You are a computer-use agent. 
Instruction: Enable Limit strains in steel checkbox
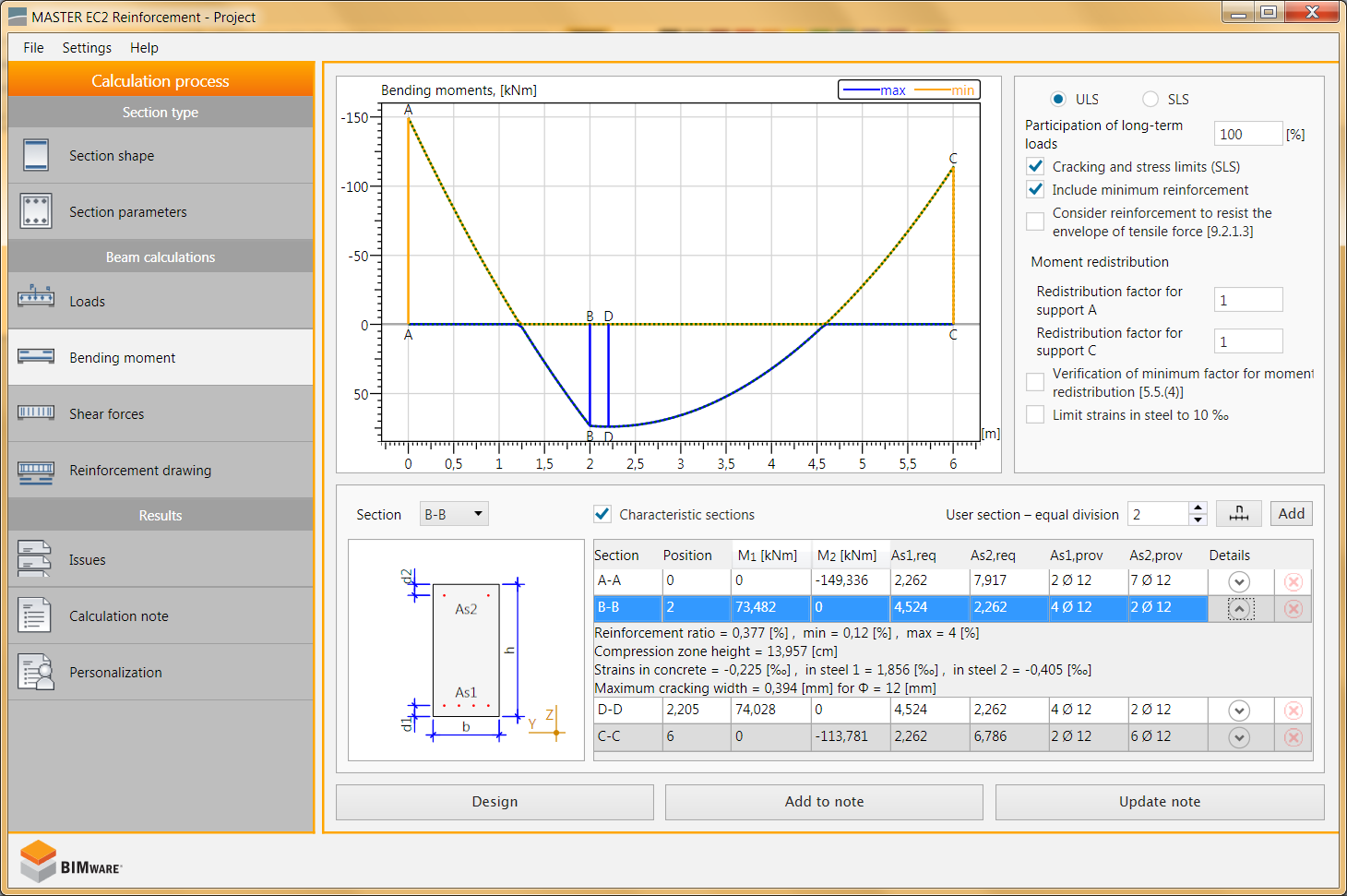[x=1036, y=415]
